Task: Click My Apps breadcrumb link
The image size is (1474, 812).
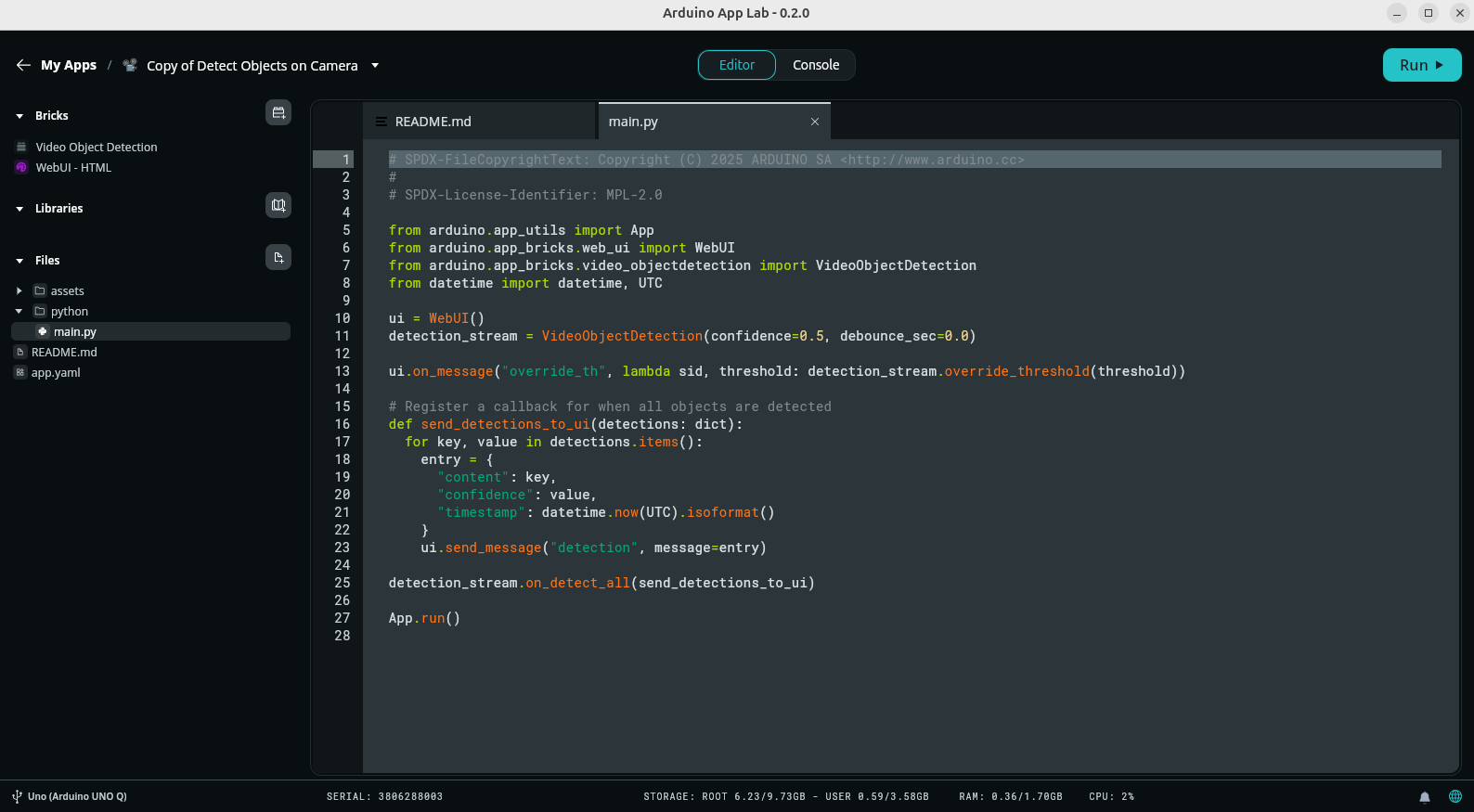Action: click(69, 65)
